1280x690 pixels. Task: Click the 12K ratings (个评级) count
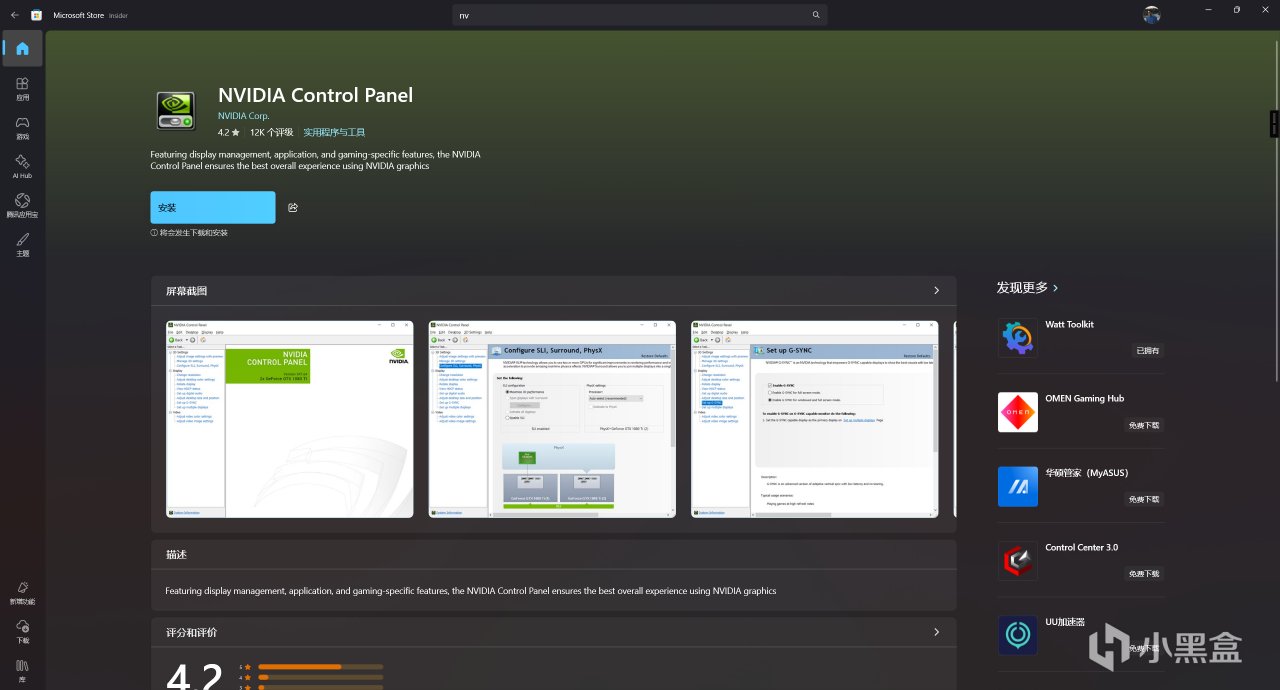point(271,132)
